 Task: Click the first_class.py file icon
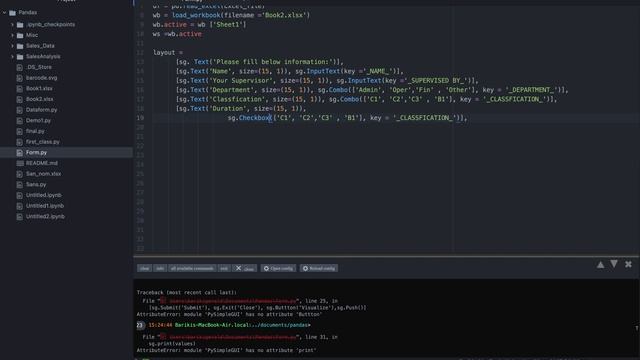pos(20,142)
